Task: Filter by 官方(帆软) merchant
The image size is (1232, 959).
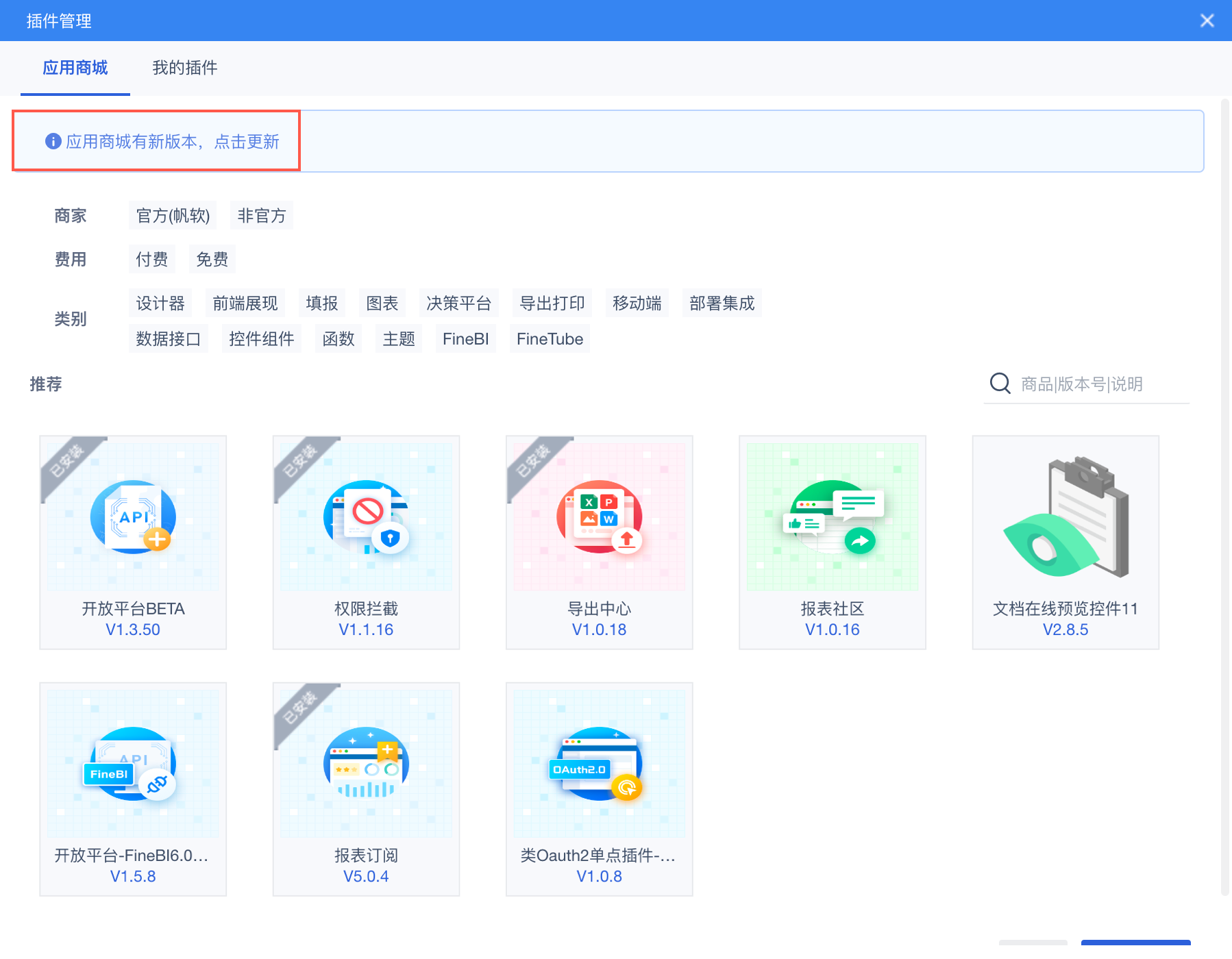Action: (173, 216)
